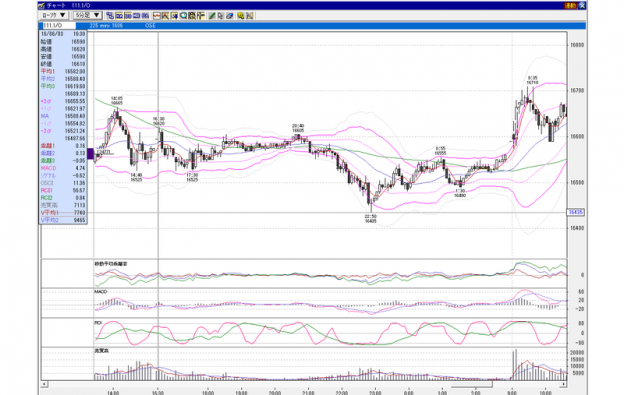Screen dimensions: 624x395
Task: Select the green pencil drawing tool
Action: point(212,16)
